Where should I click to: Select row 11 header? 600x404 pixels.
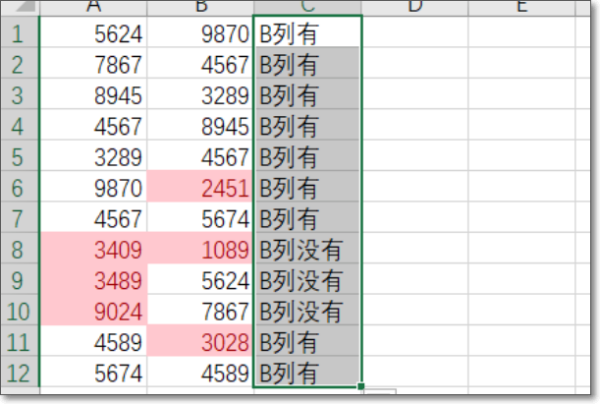tap(20, 341)
